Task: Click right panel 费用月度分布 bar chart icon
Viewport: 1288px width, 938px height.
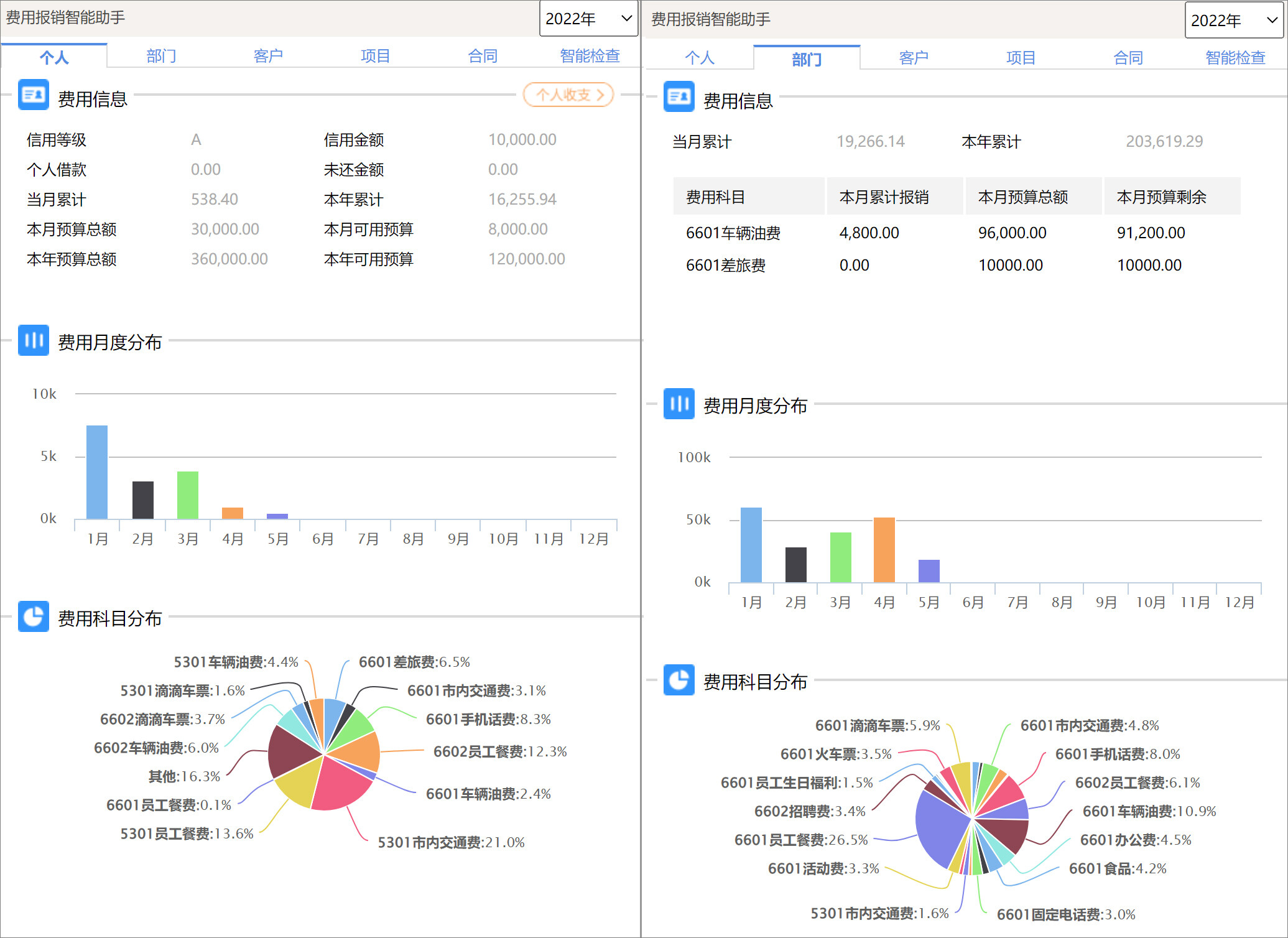Action: point(679,404)
